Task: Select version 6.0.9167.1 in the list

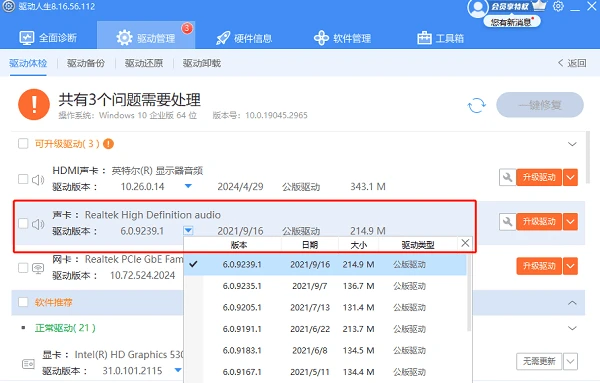Action: point(325,372)
